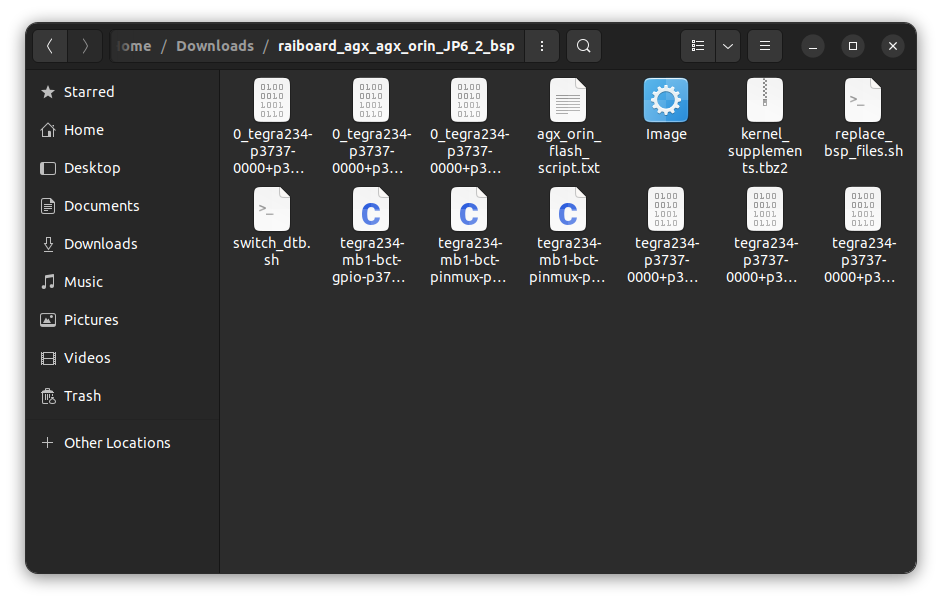Select the Image file with gear icon
Screen dimensions: 942x602
[x=666, y=110]
